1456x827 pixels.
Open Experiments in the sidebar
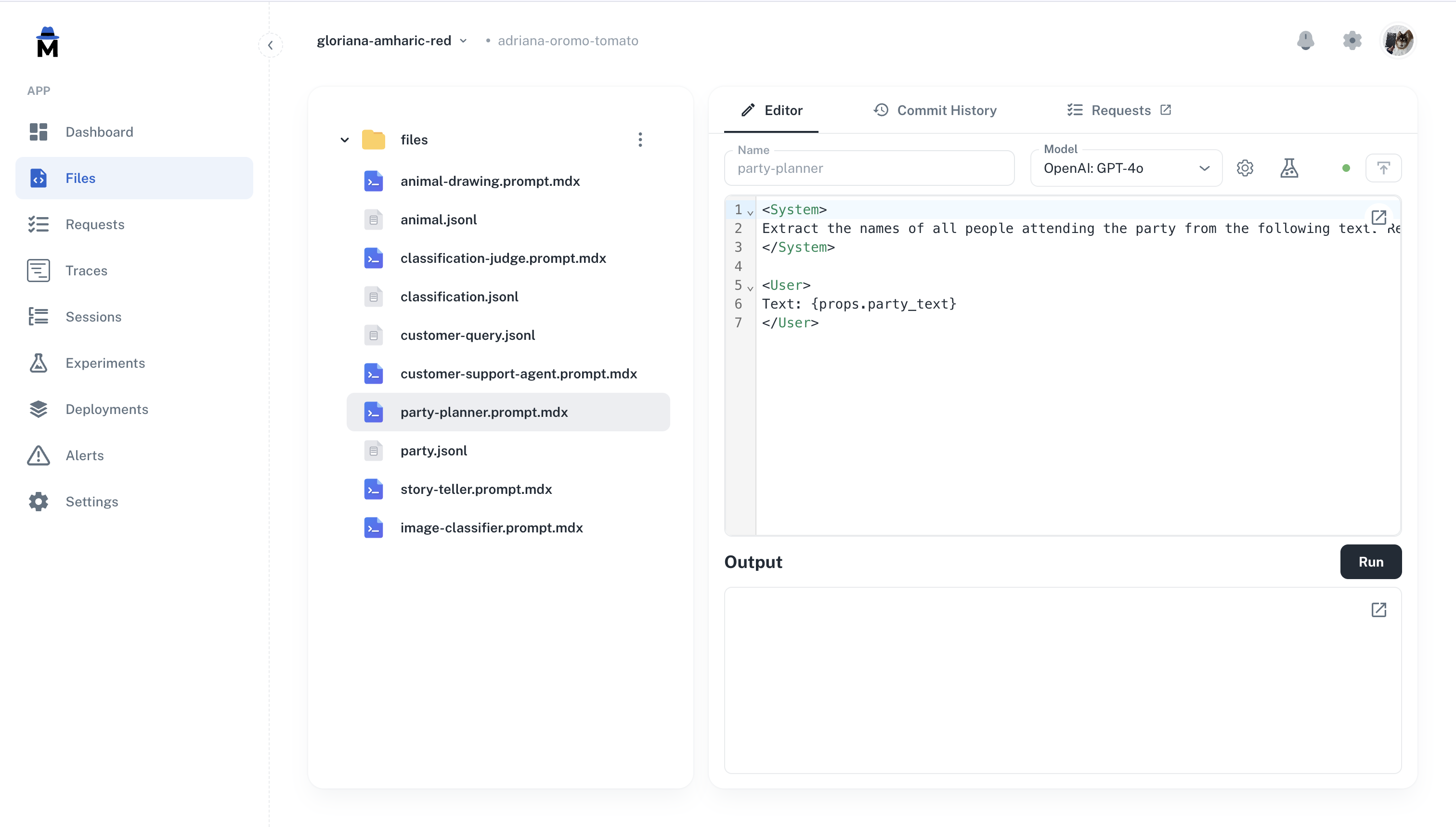click(105, 363)
